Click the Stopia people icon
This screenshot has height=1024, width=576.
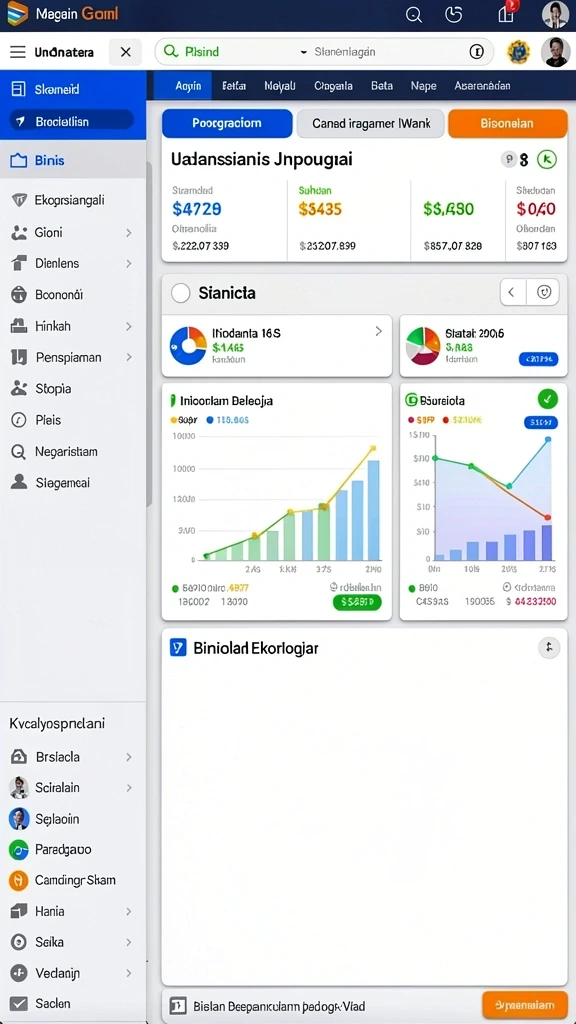click(x=19, y=388)
